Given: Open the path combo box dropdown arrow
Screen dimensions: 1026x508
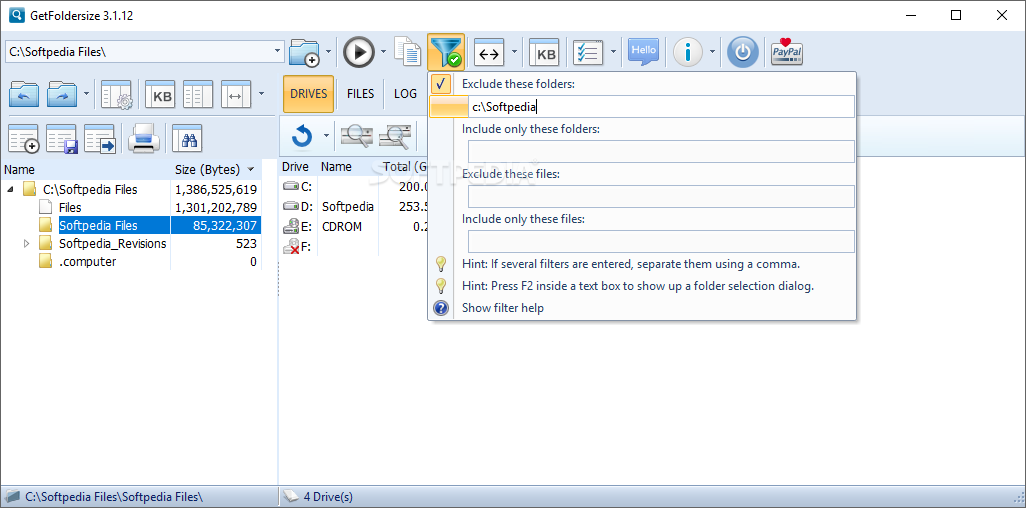Looking at the screenshot, I should [x=278, y=51].
